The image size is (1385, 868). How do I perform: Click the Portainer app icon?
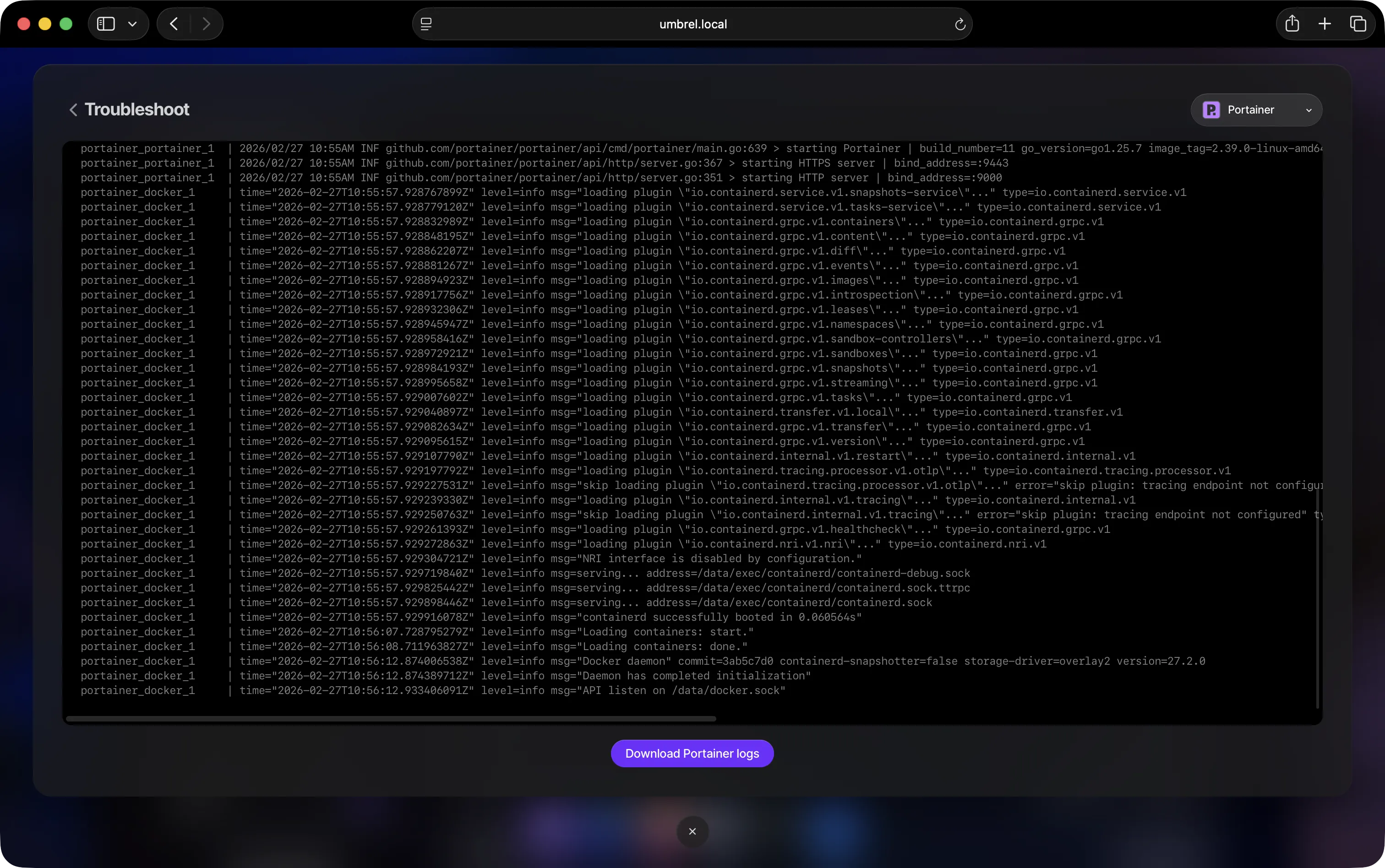1210,109
